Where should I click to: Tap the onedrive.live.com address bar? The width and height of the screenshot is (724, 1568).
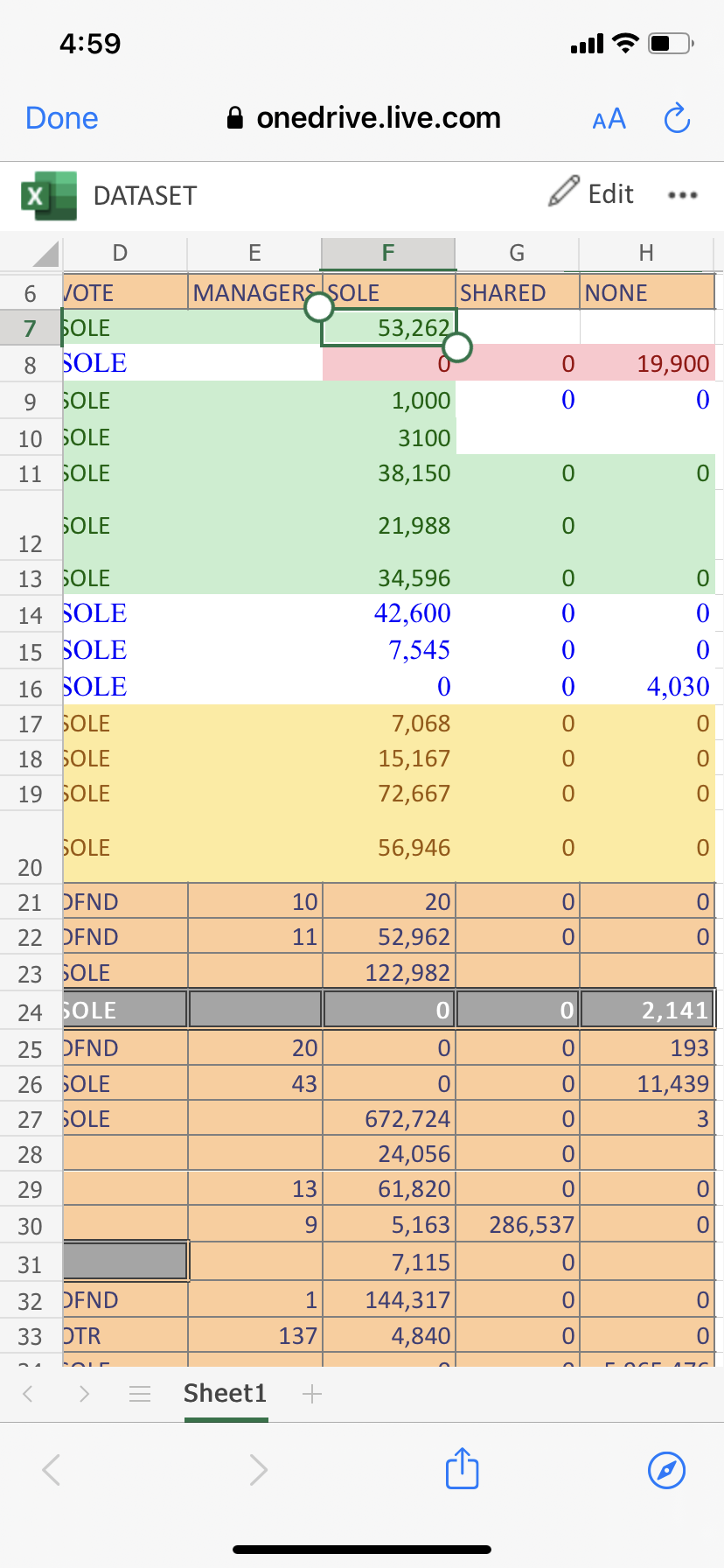pyautogui.click(x=364, y=118)
